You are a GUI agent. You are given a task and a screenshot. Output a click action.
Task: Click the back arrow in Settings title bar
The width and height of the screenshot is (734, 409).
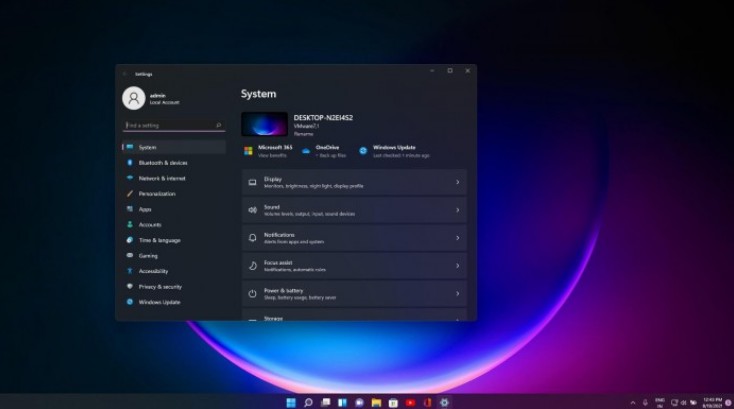[125, 73]
